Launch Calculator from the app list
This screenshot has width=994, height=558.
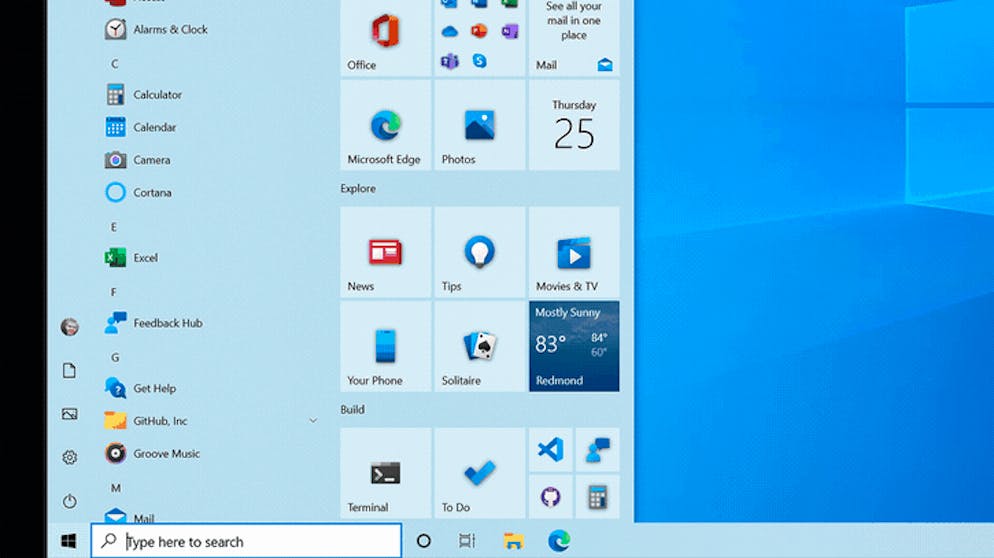(x=144, y=94)
